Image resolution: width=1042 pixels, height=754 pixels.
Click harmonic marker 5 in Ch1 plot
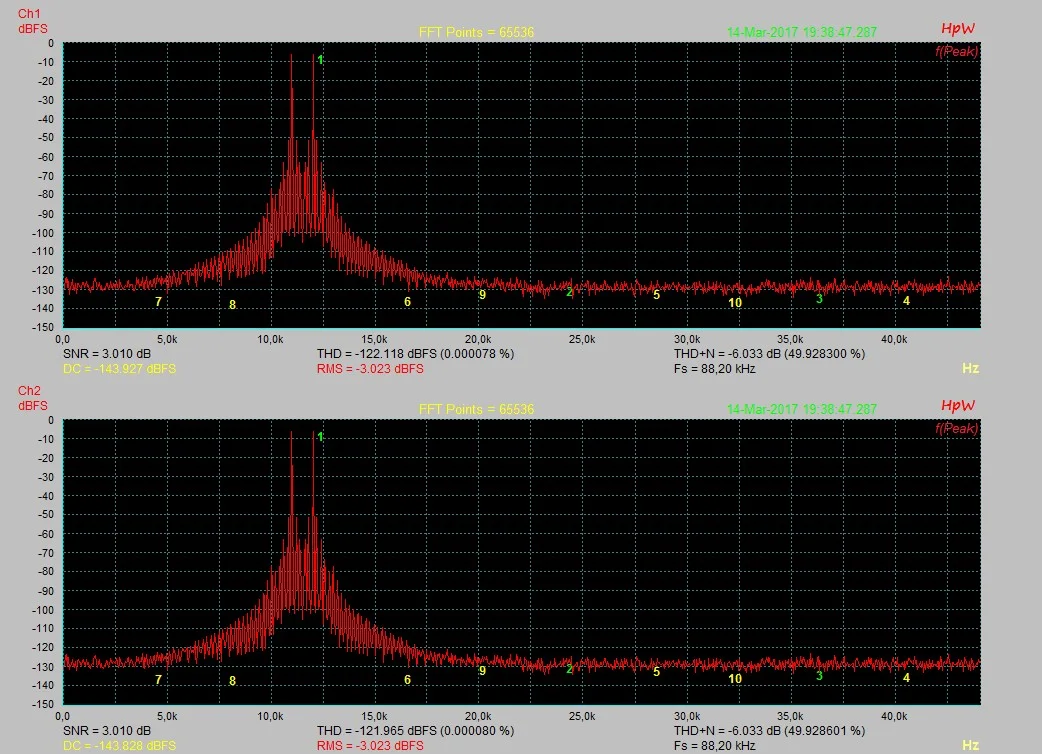[657, 294]
